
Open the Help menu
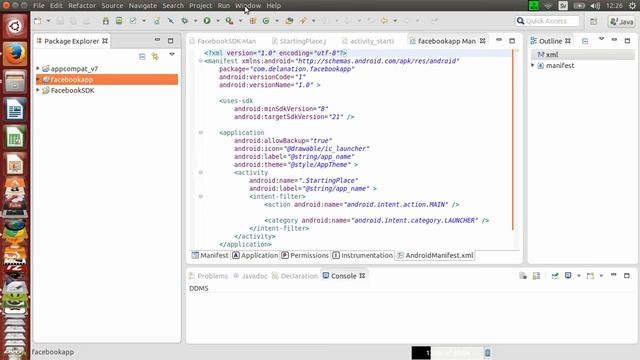pyautogui.click(x=273, y=6)
